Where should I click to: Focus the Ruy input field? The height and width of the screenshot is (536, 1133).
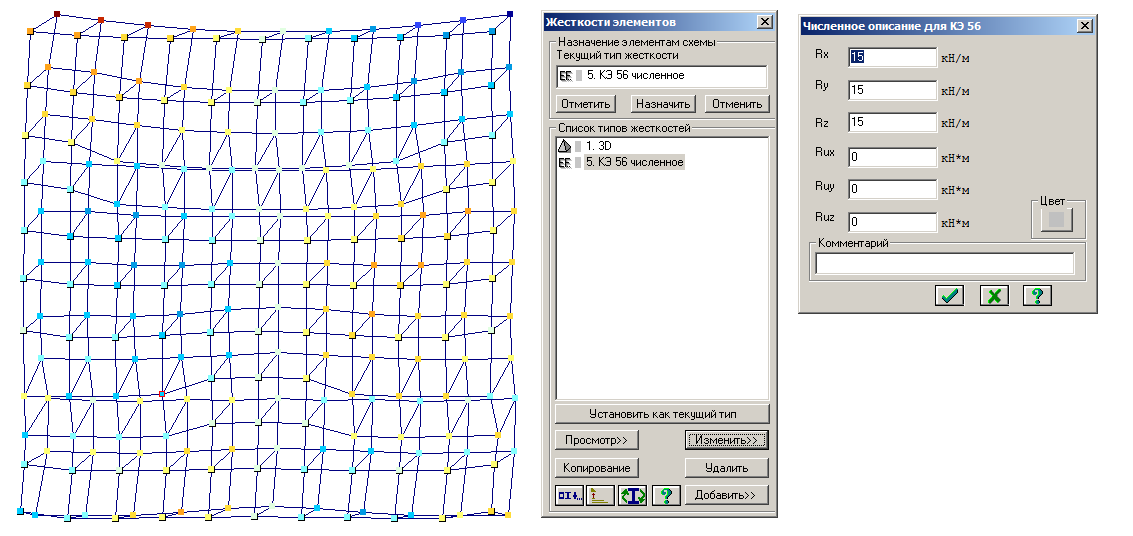[892, 189]
